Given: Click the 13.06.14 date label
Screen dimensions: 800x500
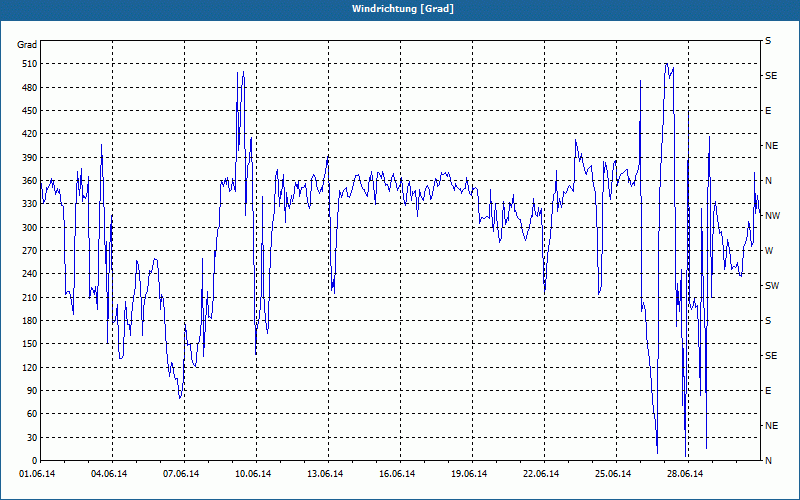Looking at the screenshot, I should (x=325, y=474).
